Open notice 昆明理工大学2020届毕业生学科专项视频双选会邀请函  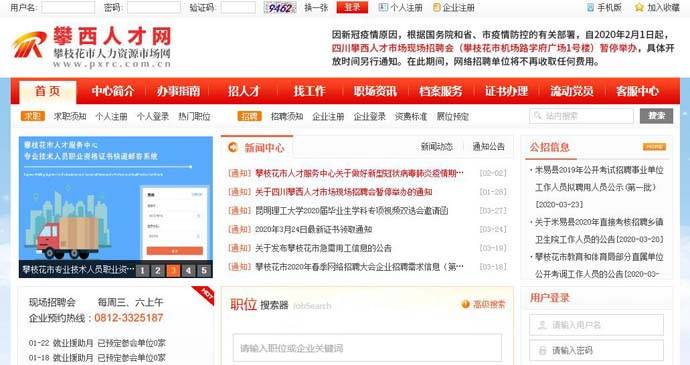pyautogui.click(x=352, y=210)
